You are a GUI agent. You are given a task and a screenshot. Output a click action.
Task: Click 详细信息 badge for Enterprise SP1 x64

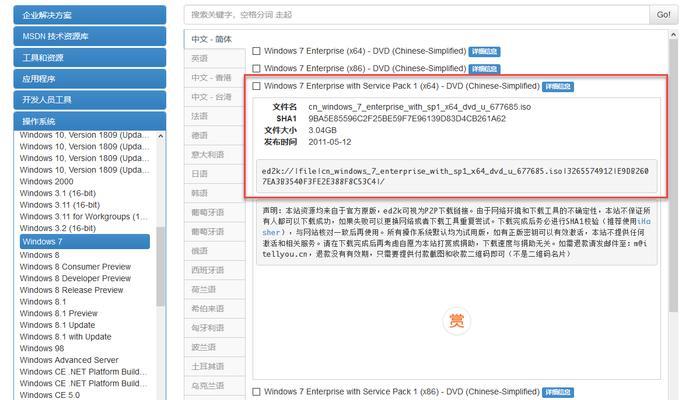558,87
